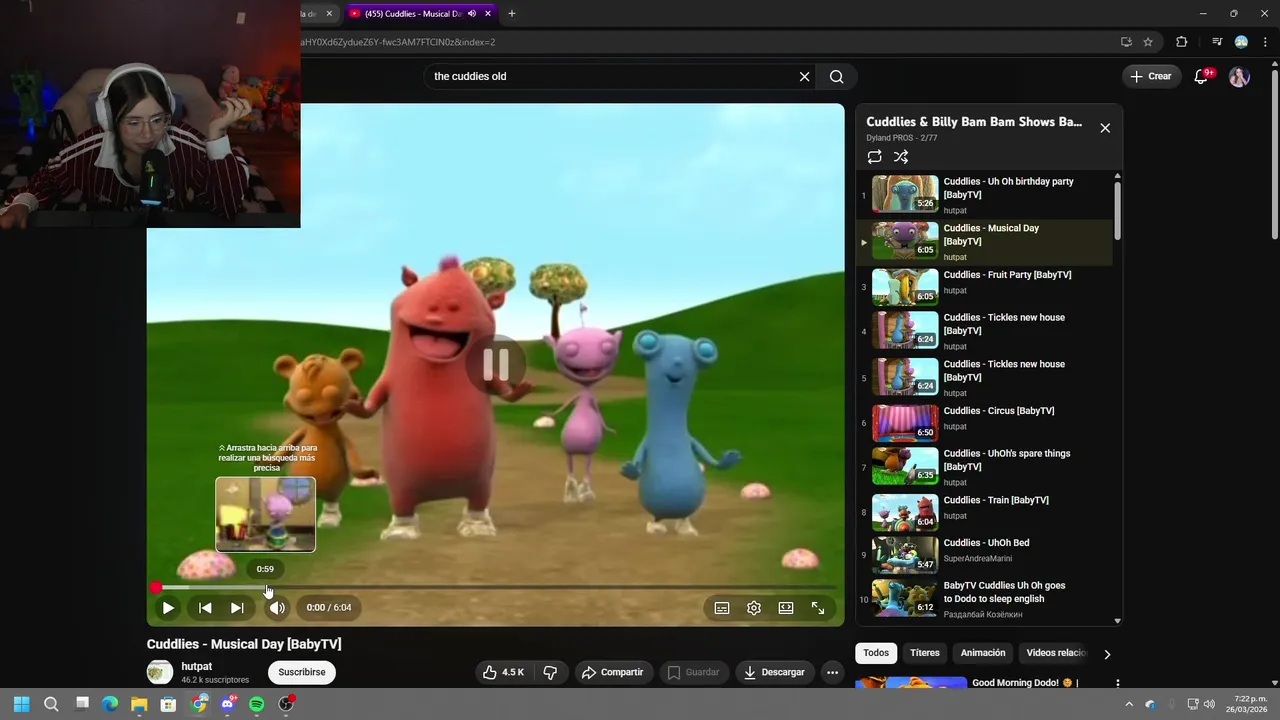The height and width of the screenshot is (720, 1280).
Task: Select the Todos filter chip
Action: point(876,653)
